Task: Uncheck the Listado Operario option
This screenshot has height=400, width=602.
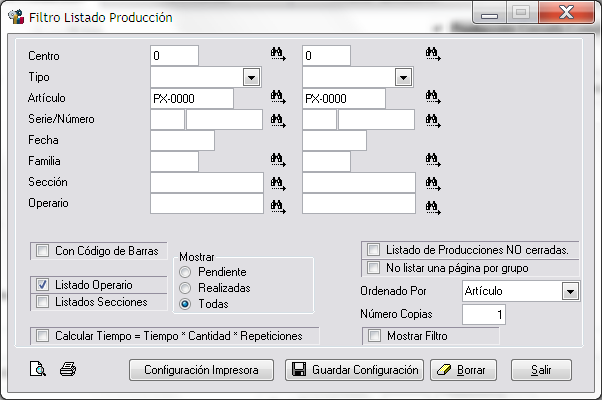Action: (x=42, y=285)
